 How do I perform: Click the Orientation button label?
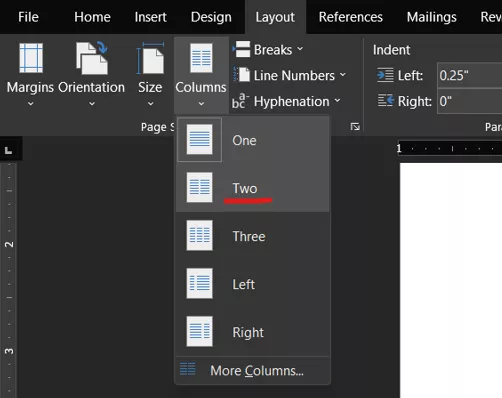92,87
